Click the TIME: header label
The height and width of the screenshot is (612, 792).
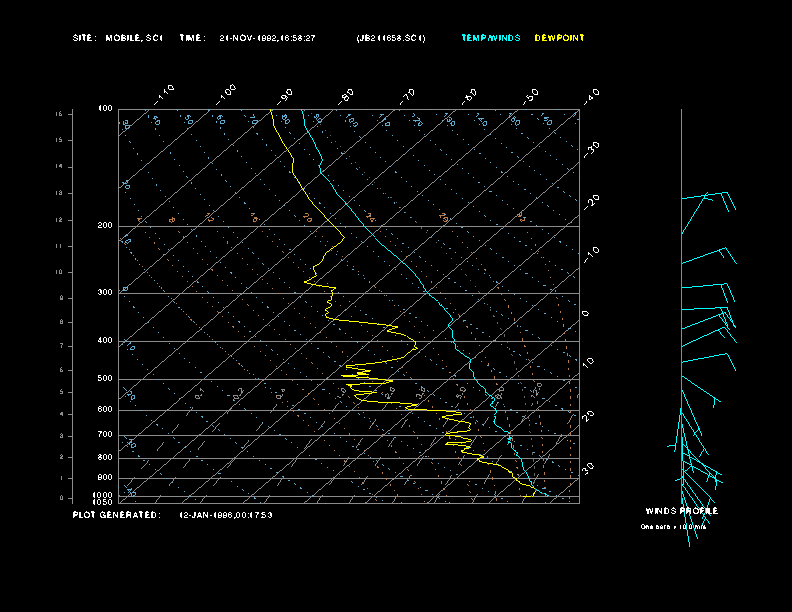pos(192,38)
